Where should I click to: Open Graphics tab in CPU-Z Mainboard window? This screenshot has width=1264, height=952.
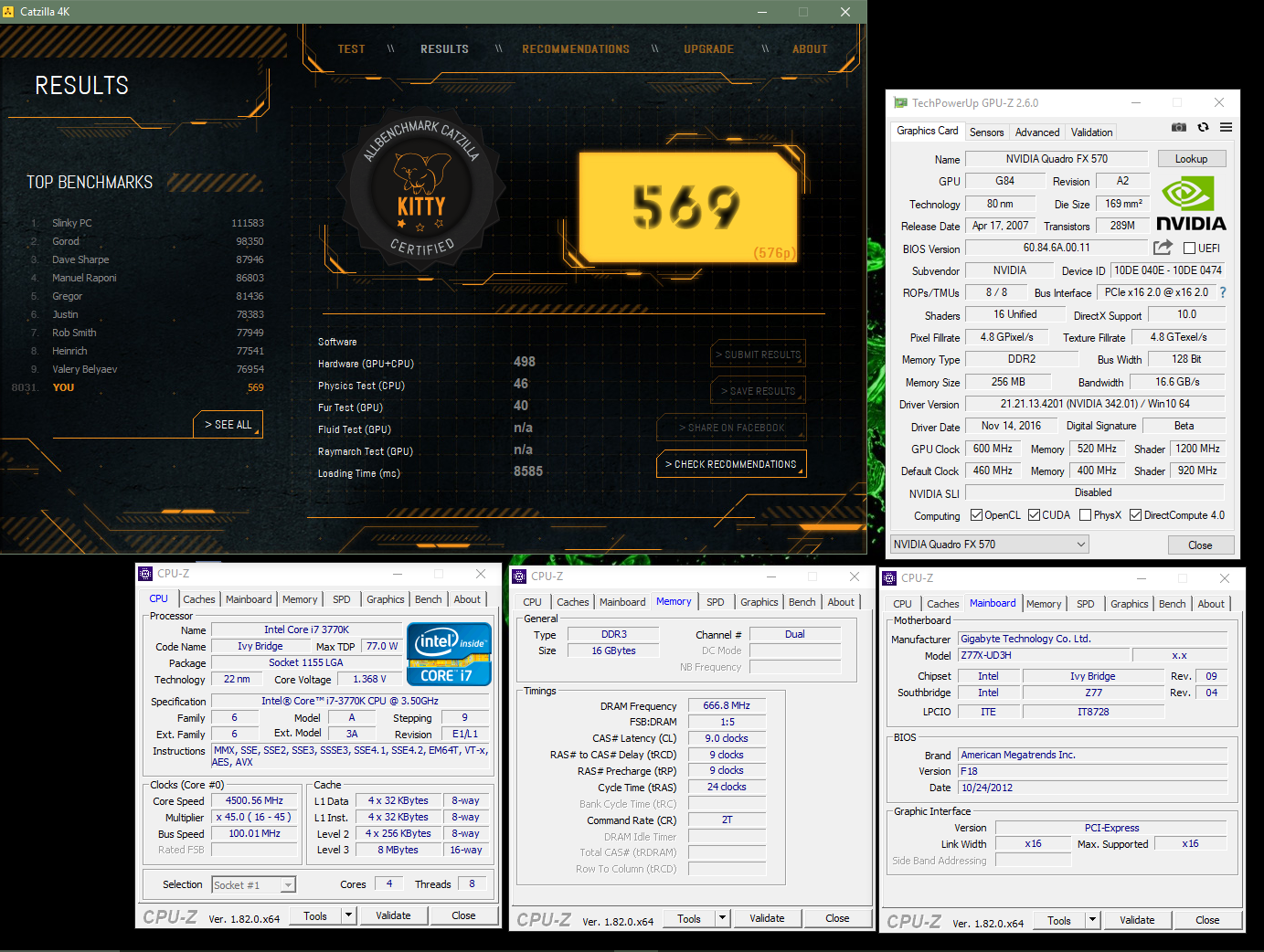[1130, 604]
